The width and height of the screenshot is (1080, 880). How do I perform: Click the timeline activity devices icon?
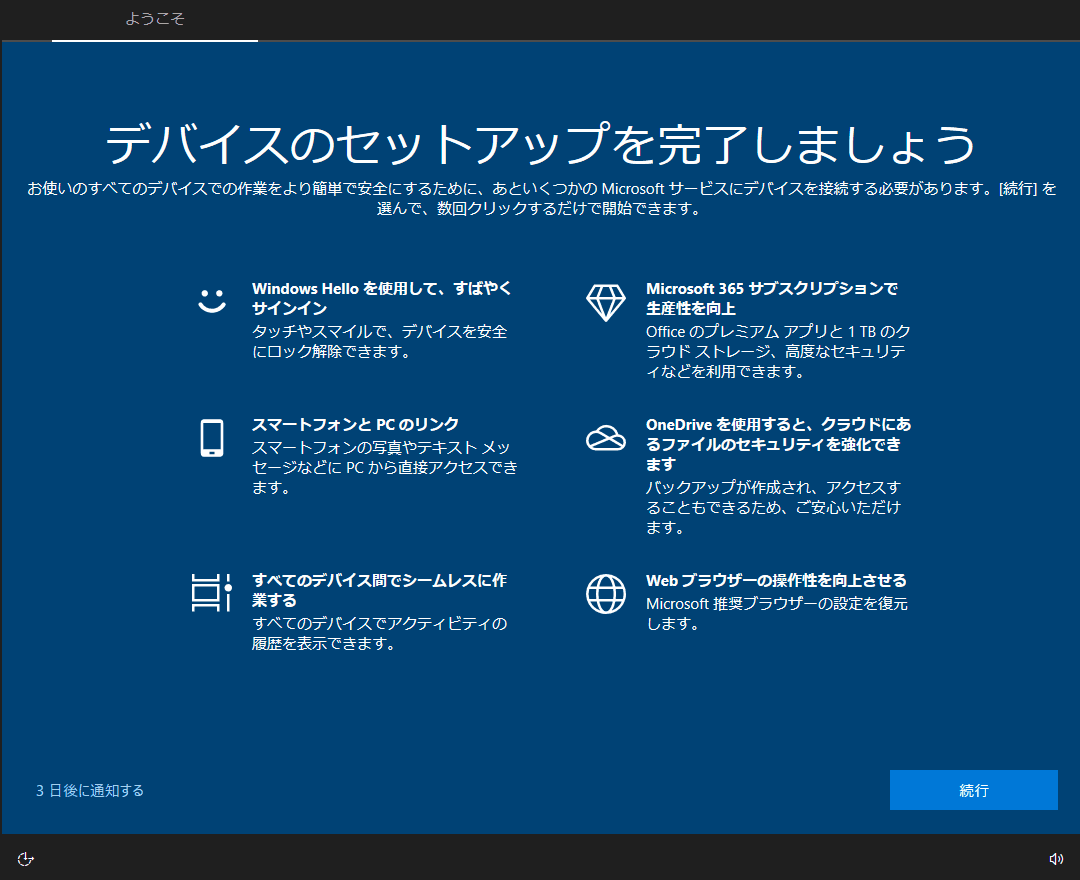point(211,593)
